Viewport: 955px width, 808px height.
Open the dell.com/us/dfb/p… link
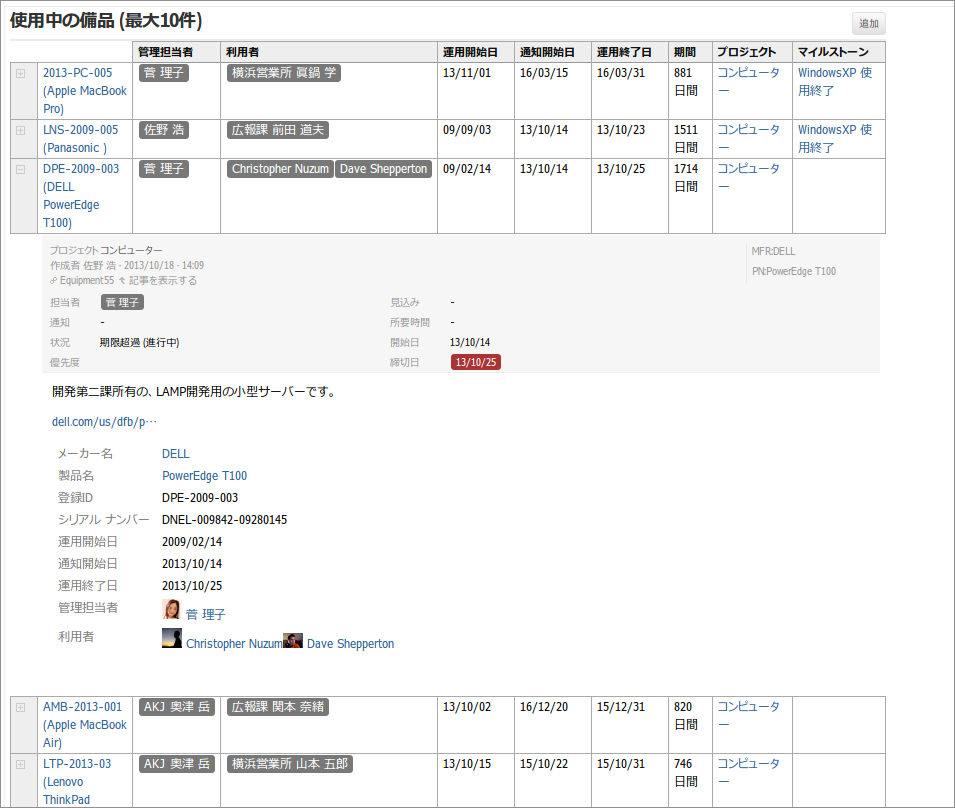coord(104,422)
